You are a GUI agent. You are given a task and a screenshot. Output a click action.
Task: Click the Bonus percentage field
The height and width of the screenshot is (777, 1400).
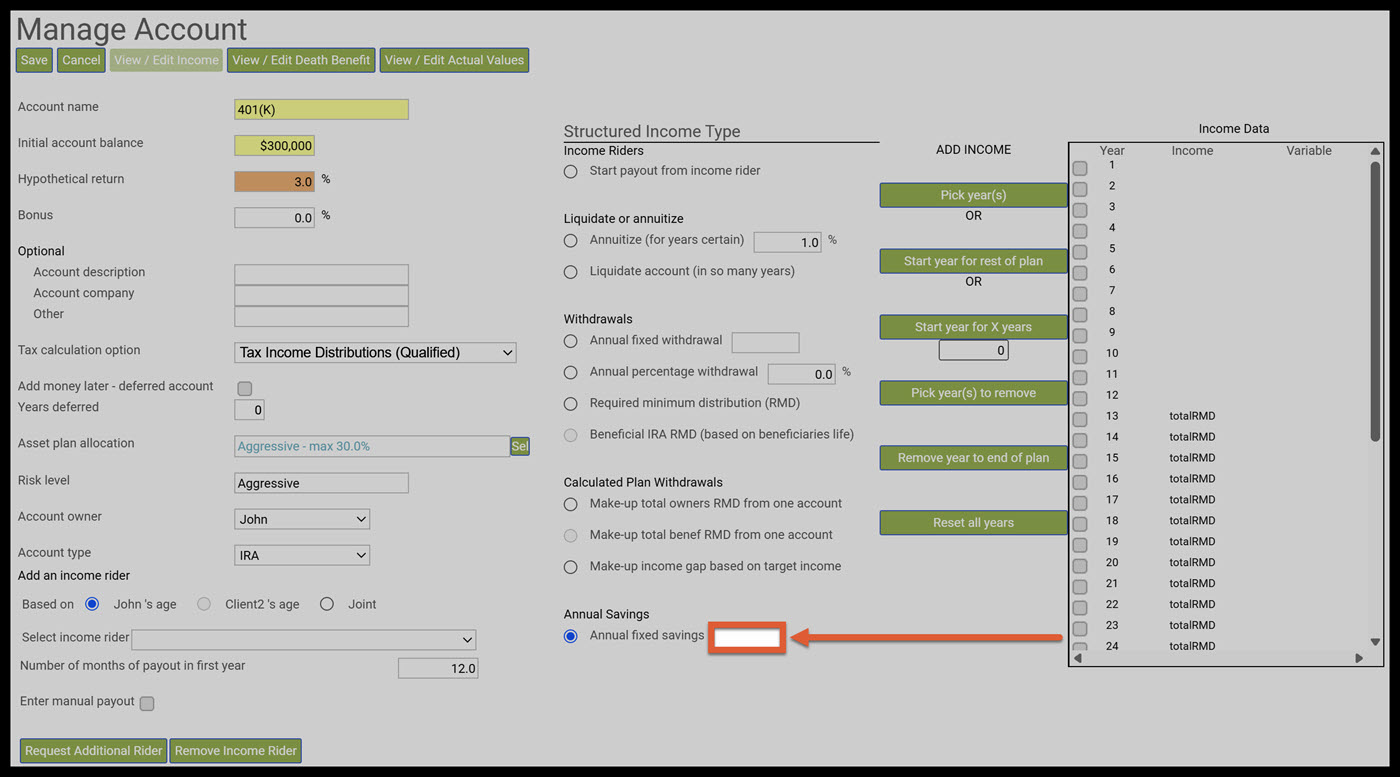tap(274, 217)
